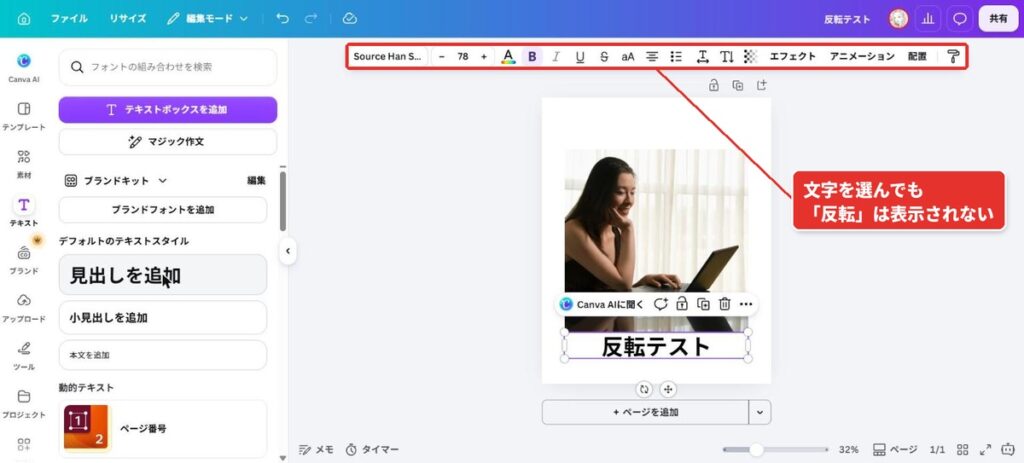Open the リサイズ menu

click(x=127, y=19)
